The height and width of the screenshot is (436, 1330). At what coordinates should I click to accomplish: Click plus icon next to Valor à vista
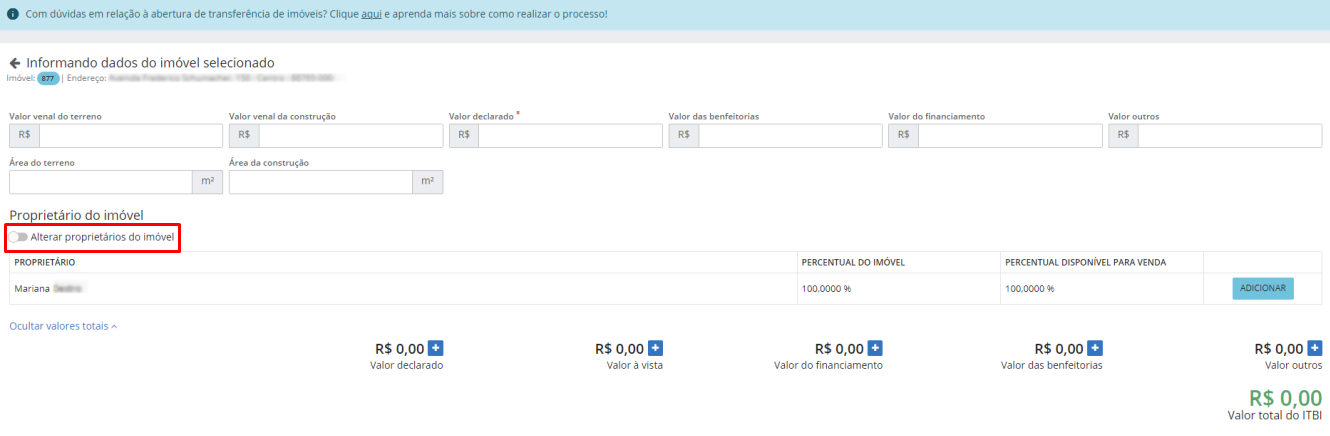coord(655,348)
